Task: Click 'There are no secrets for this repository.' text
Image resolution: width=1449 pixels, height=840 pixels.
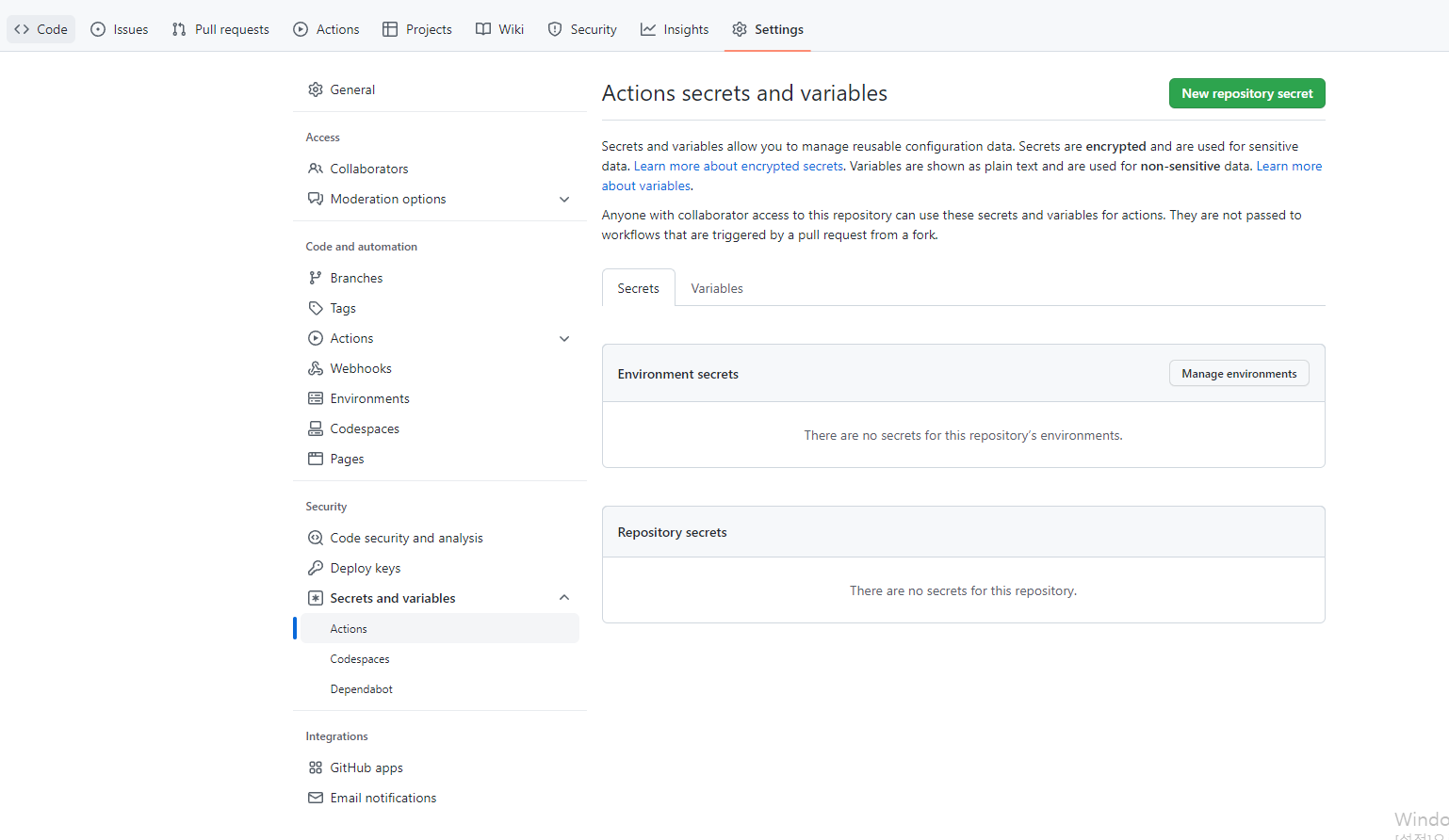Action: [963, 590]
